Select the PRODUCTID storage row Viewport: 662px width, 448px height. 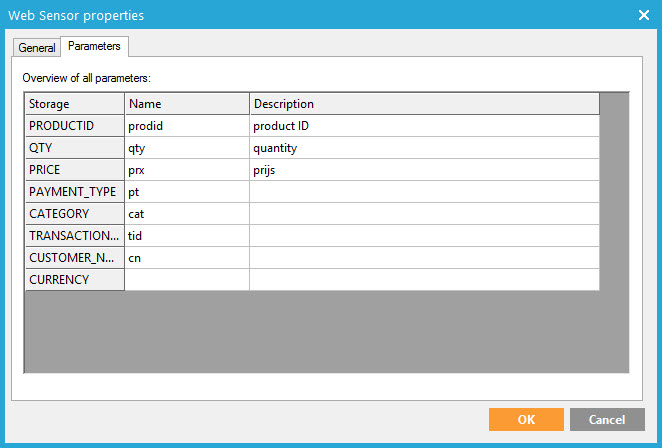click(74, 126)
